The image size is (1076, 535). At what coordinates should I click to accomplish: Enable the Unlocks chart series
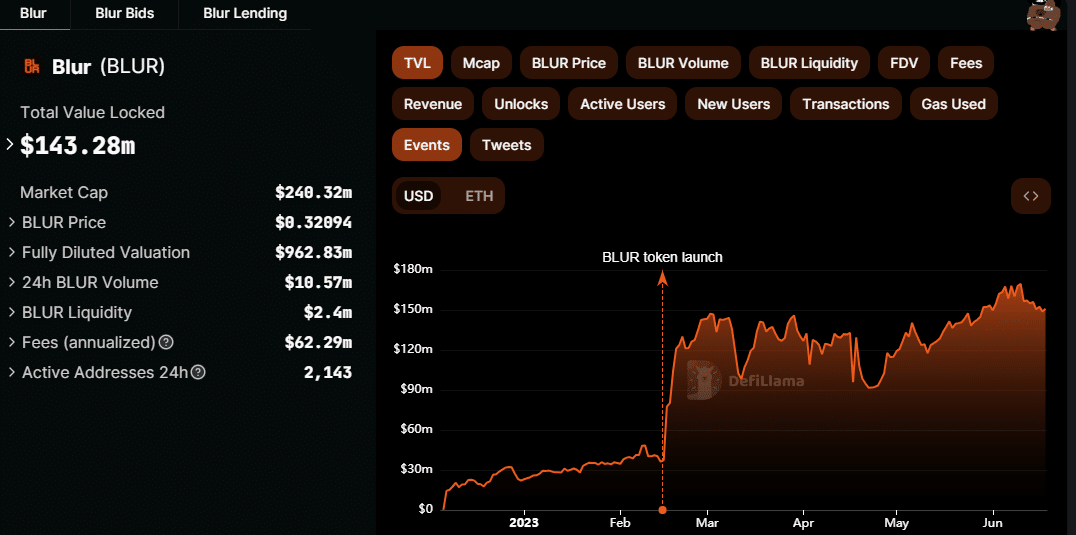[x=521, y=104]
